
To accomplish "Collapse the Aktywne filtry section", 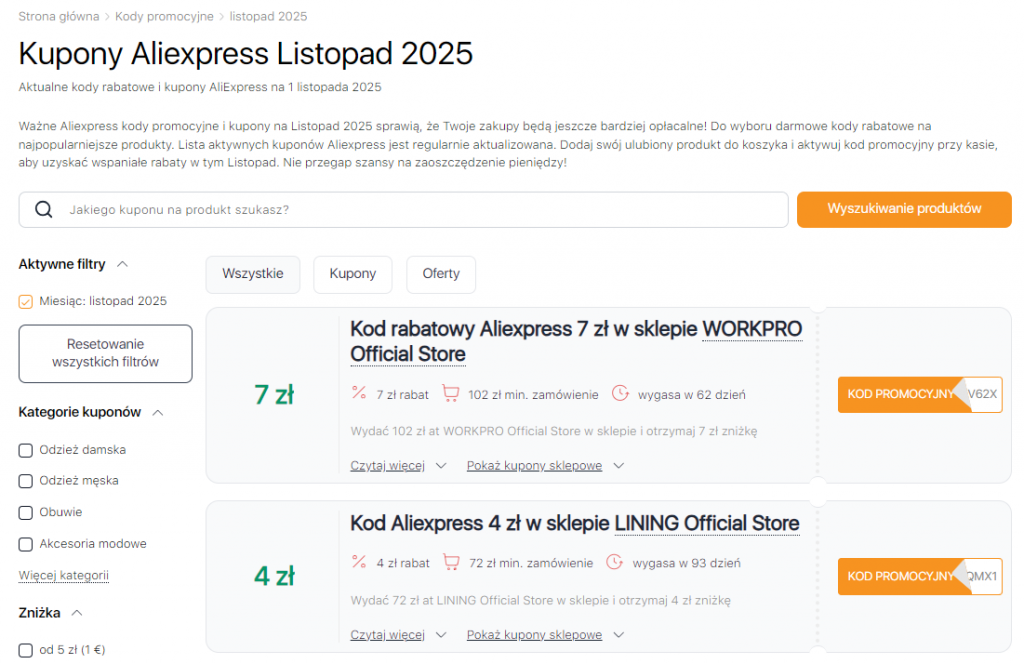I will [123, 264].
